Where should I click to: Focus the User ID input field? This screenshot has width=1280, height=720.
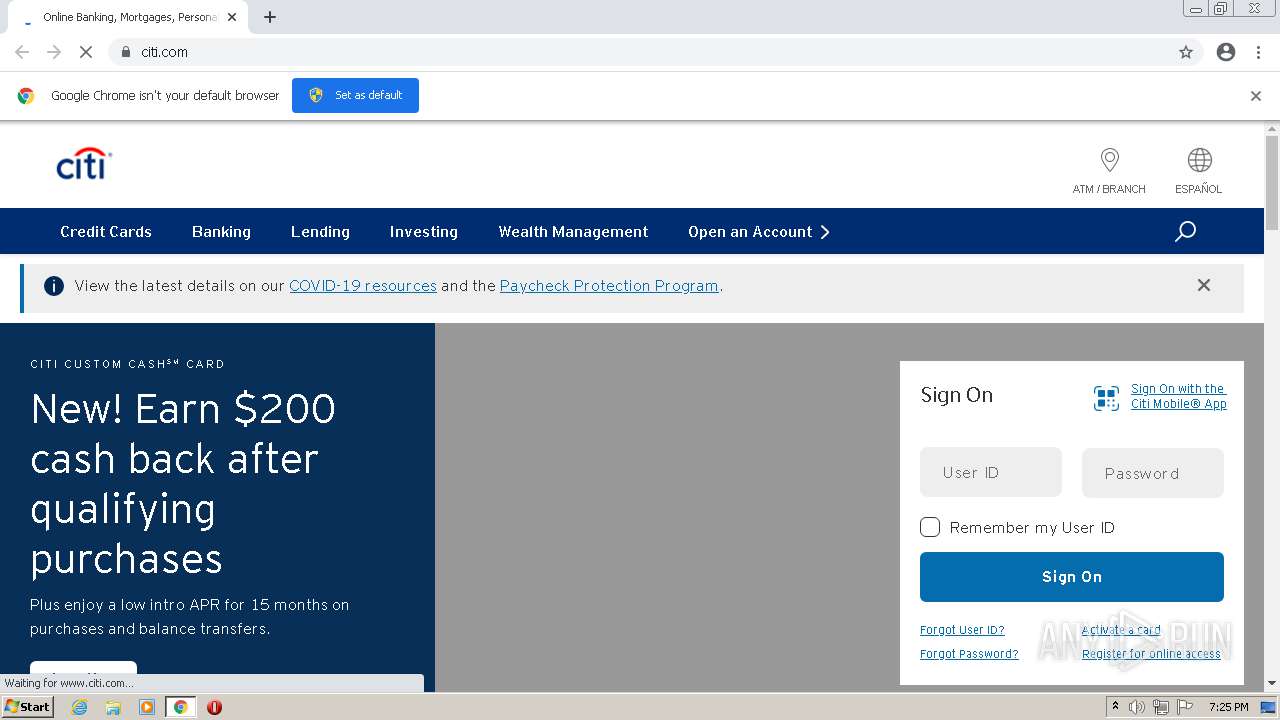coord(991,472)
